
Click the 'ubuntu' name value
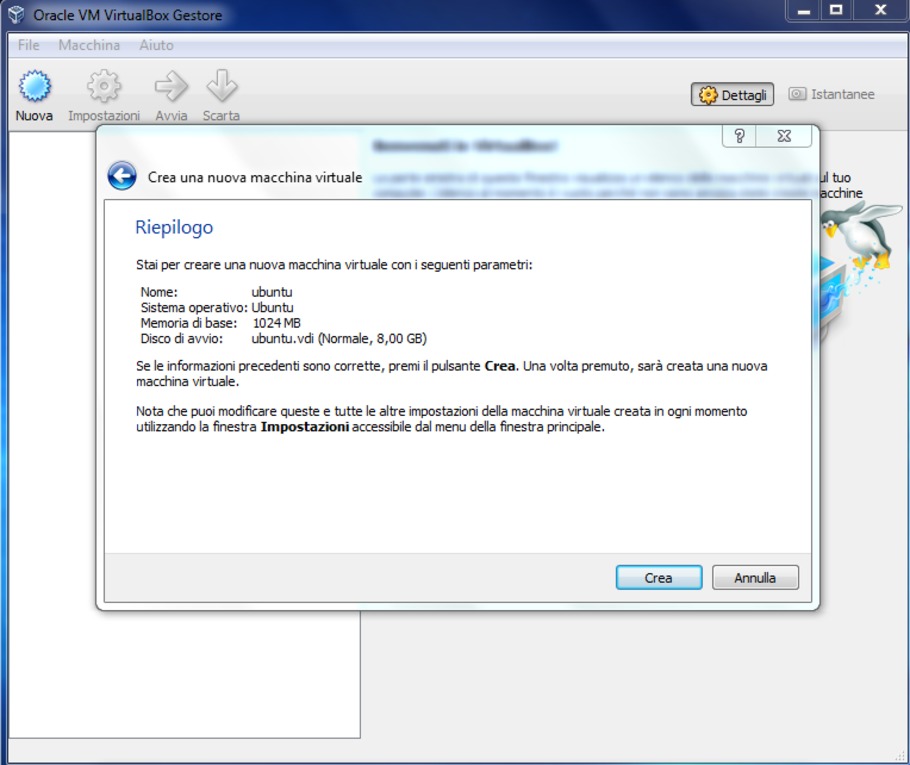click(272, 292)
